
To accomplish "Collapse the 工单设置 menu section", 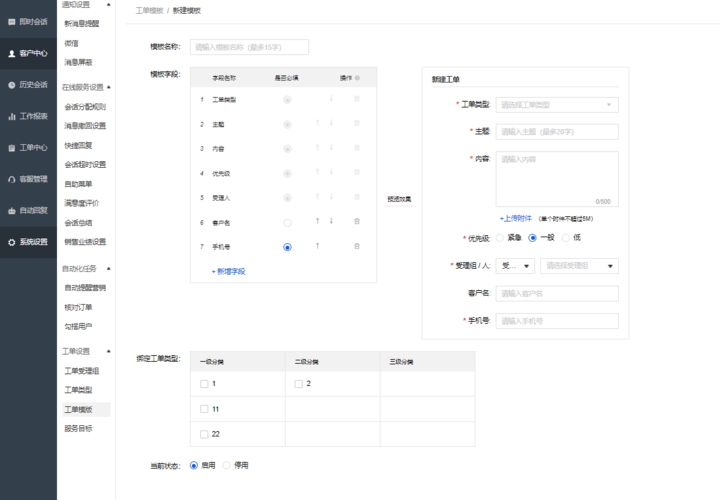I will click(109, 351).
